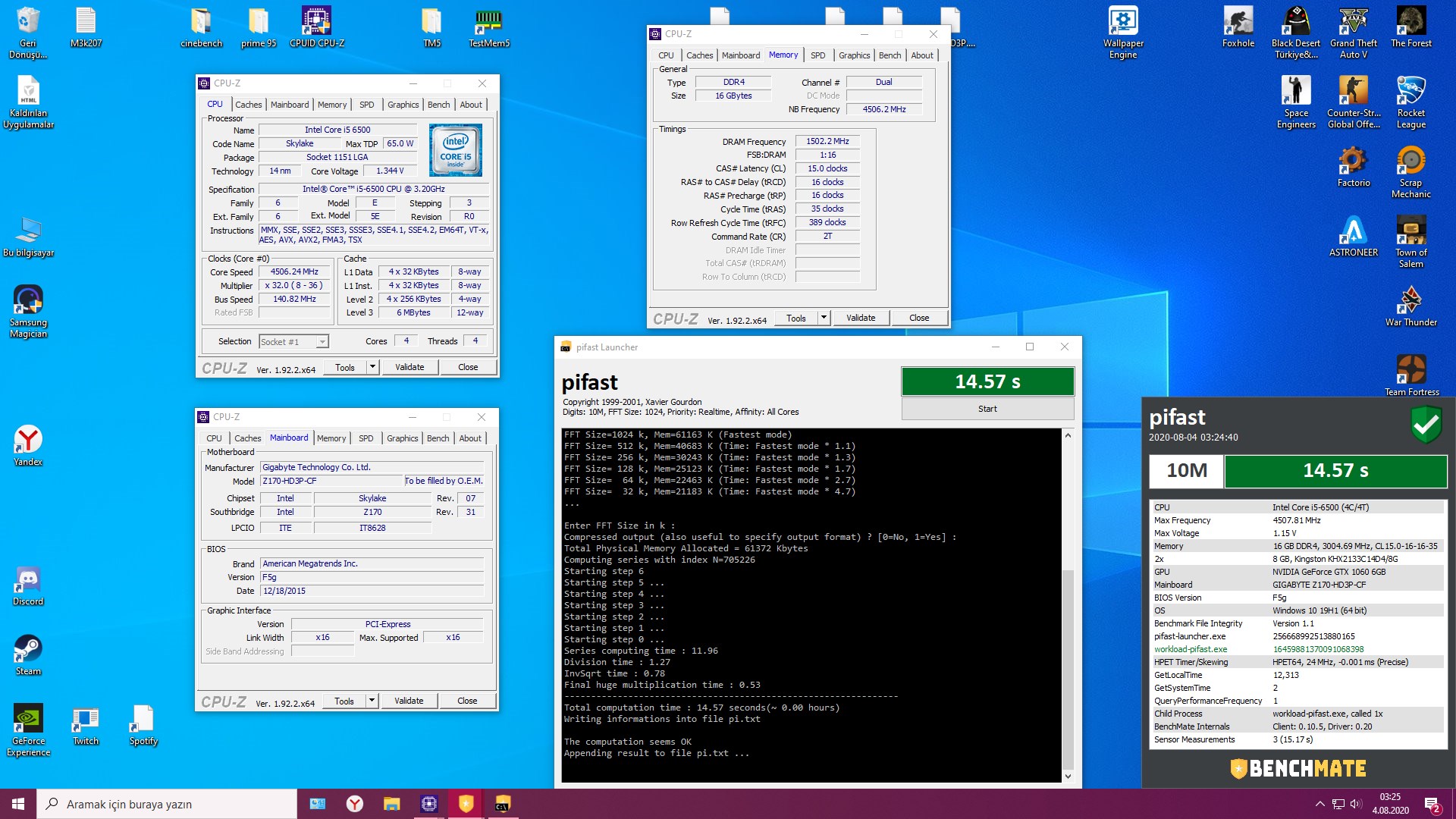Open Wallpaper Engine shortcut
The width and height of the screenshot is (1456, 819).
coord(1123,33)
